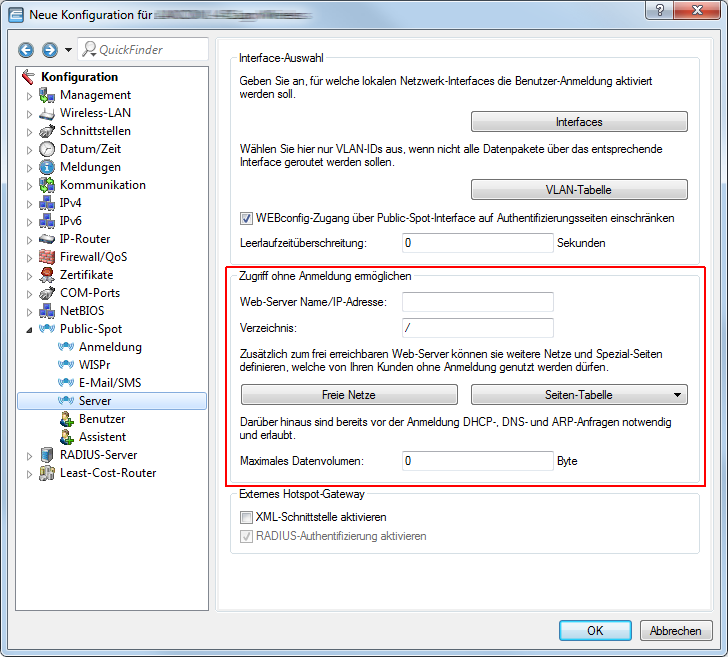Click the back navigation arrow
This screenshot has height=657, width=728.
point(27,50)
